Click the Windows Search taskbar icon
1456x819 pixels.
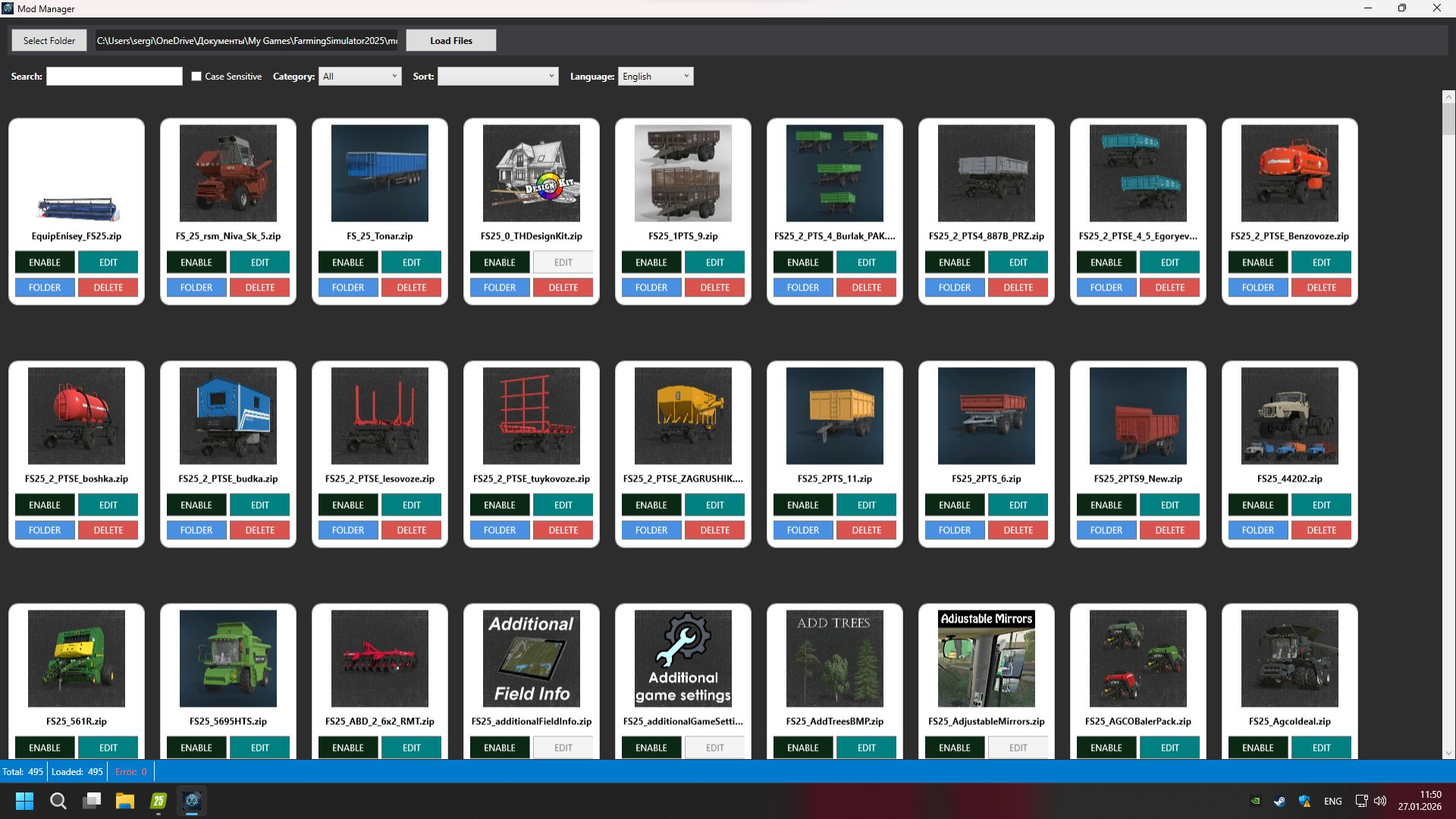click(x=58, y=801)
